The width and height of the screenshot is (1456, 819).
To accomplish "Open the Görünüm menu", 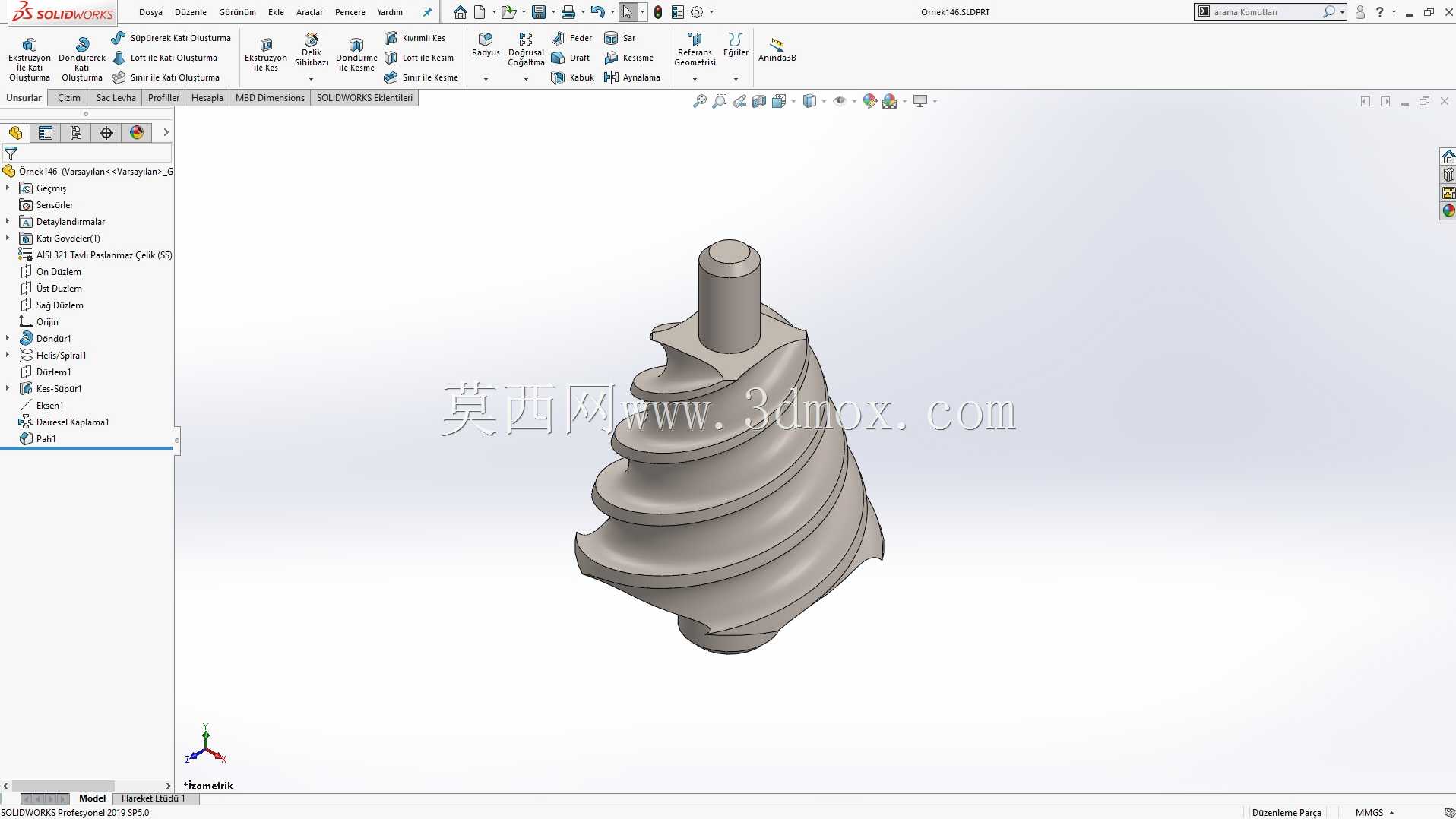I will pyautogui.click(x=237, y=12).
